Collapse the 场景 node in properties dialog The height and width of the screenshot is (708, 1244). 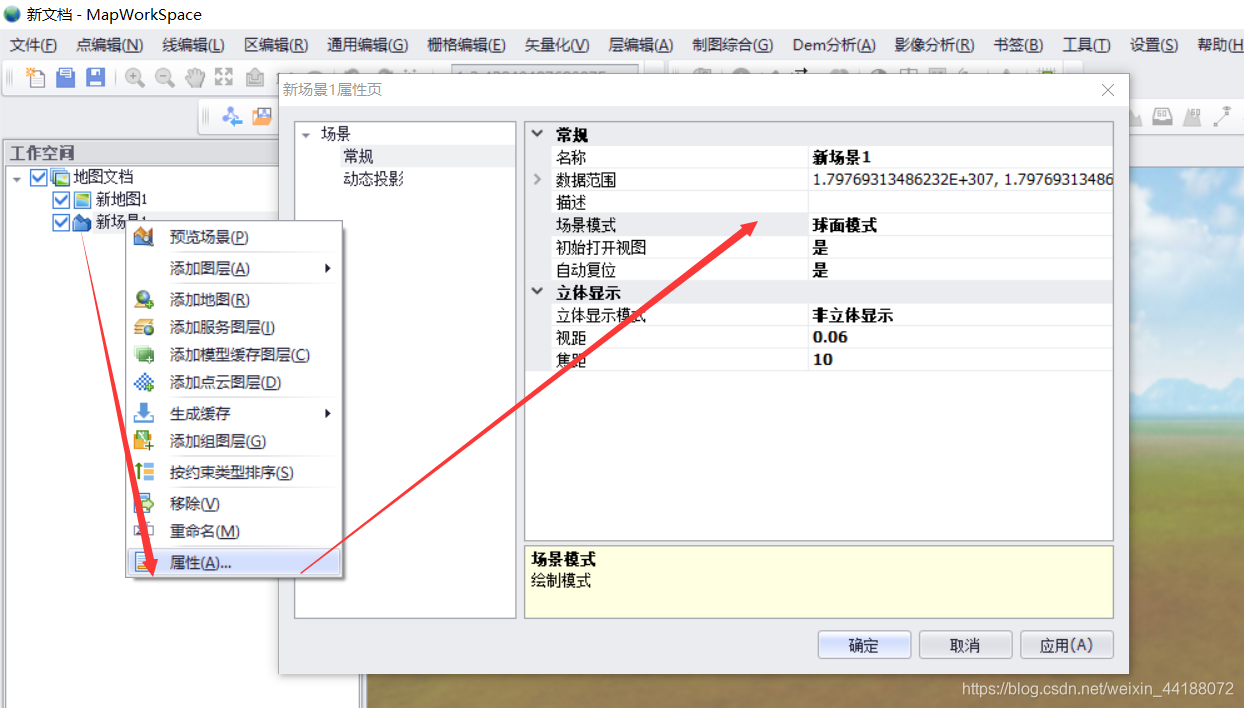(306, 134)
